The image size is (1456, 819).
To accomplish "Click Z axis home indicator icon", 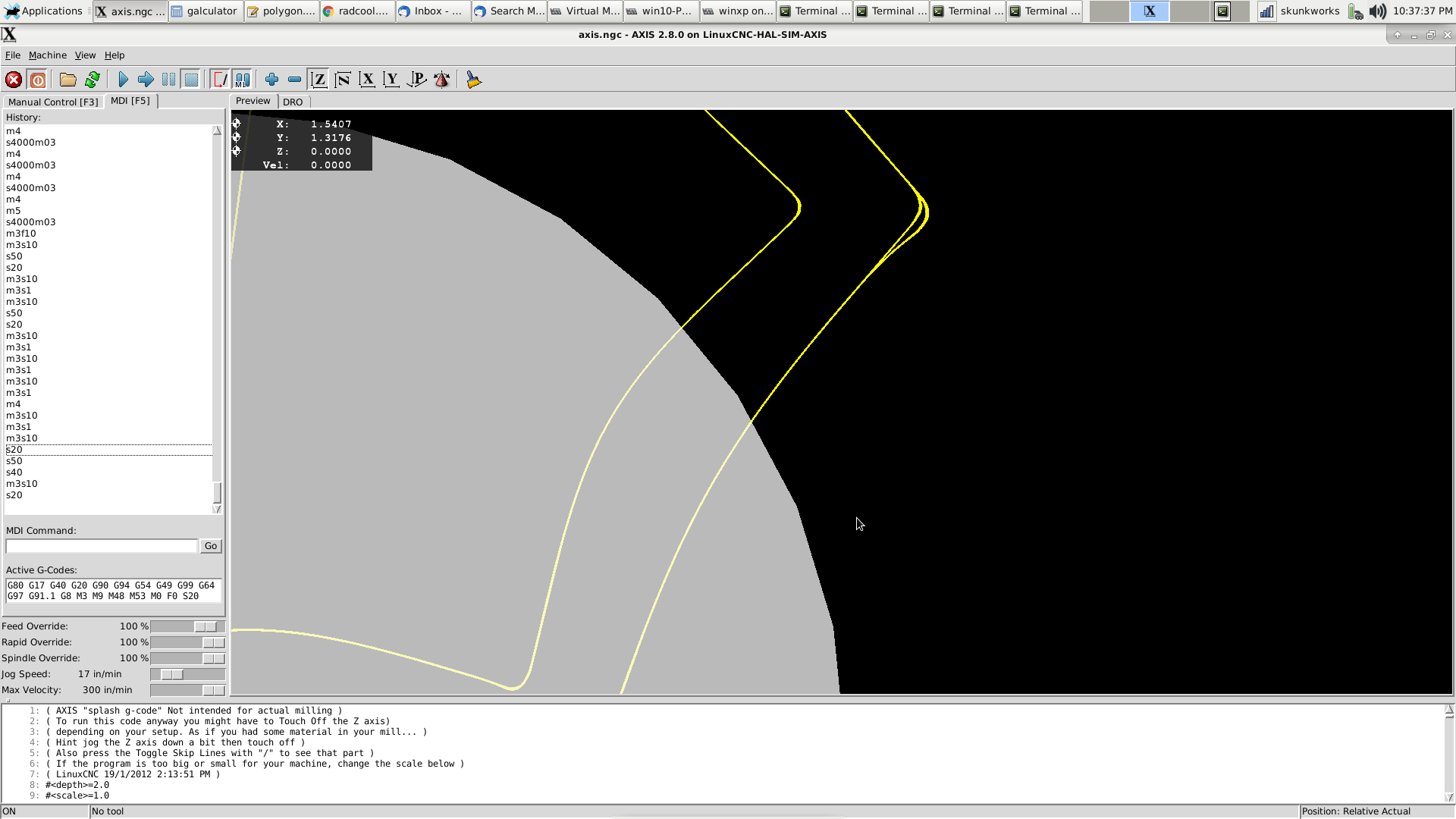I will (x=237, y=151).
